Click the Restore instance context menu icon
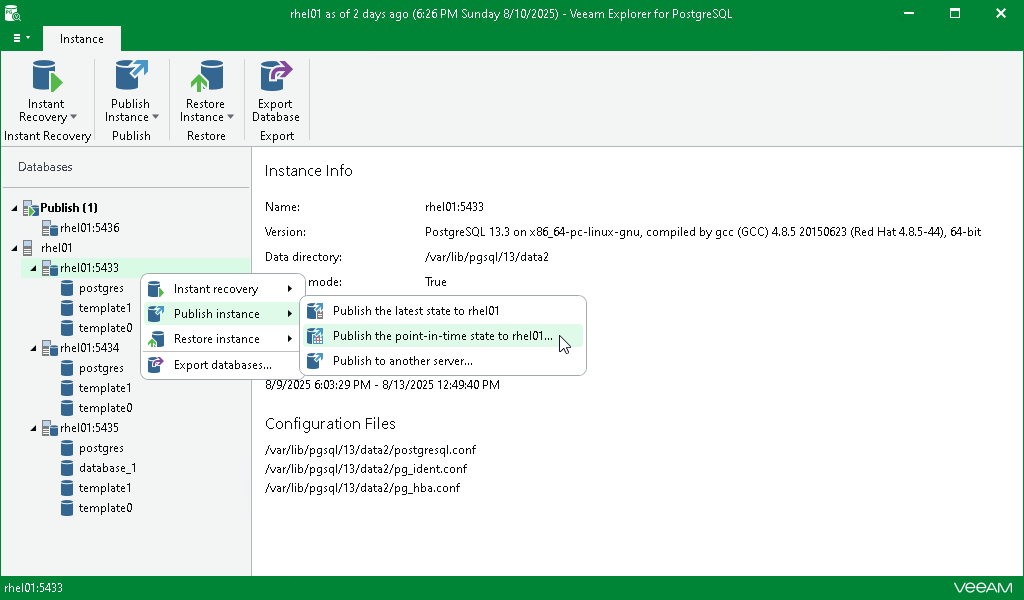1024x600 pixels. click(x=155, y=339)
